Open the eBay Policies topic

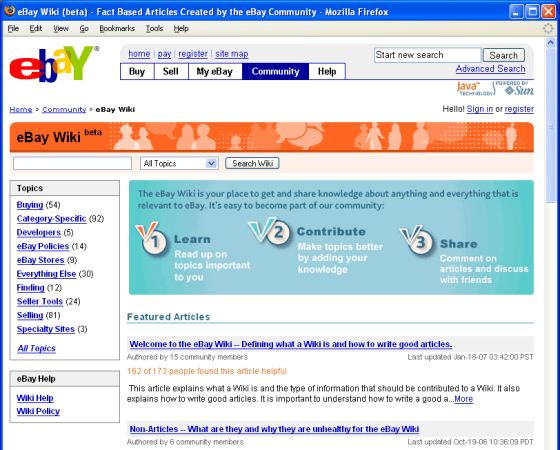coord(43,246)
